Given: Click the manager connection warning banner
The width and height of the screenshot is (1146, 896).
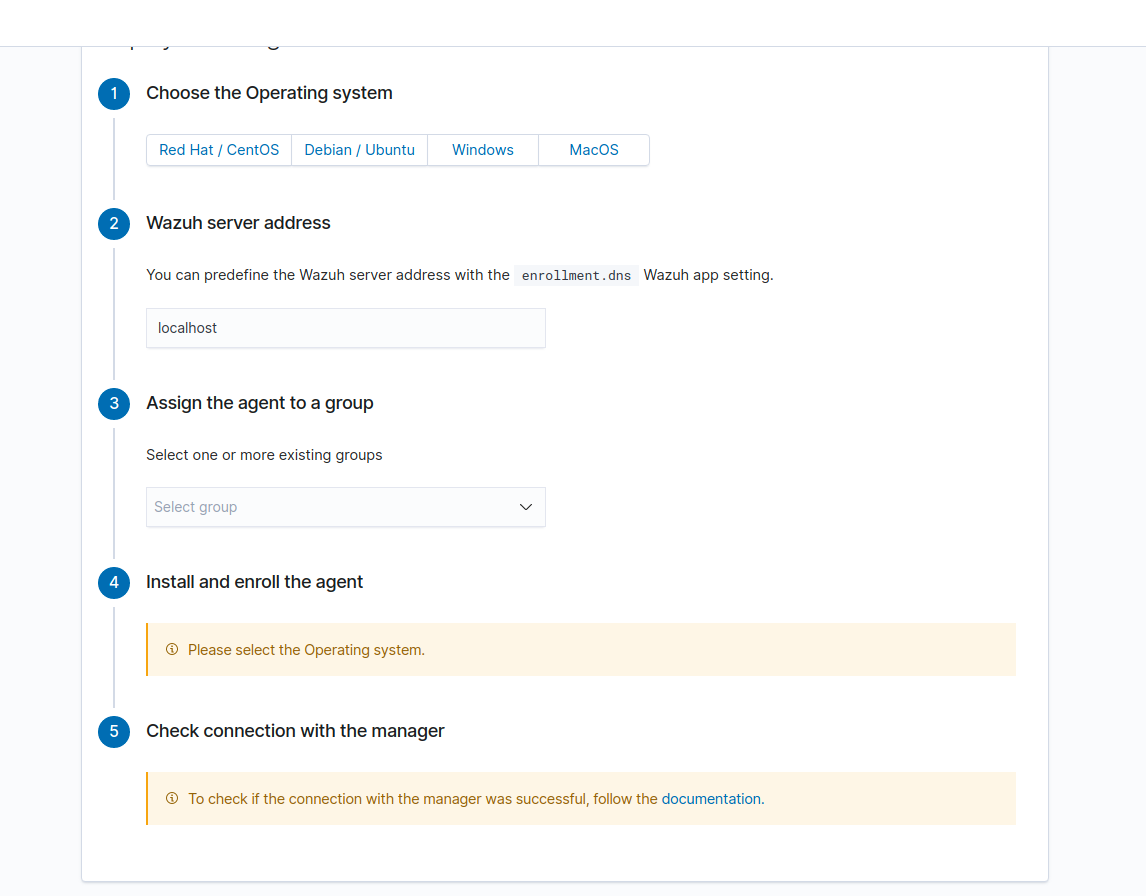Looking at the screenshot, I should pyautogui.click(x=581, y=798).
